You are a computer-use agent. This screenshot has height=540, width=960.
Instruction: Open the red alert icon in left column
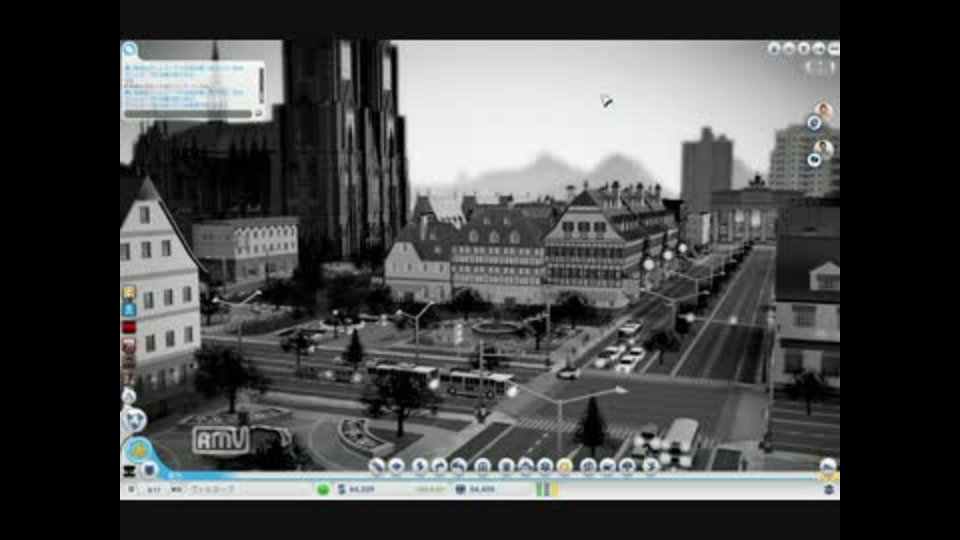click(129, 328)
